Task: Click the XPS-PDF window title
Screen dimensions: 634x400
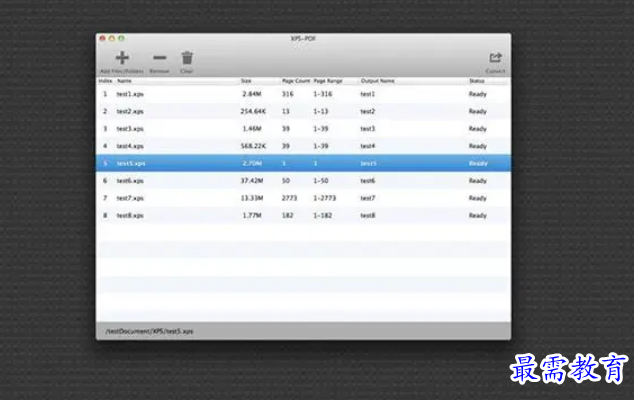Action: (x=303, y=39)
